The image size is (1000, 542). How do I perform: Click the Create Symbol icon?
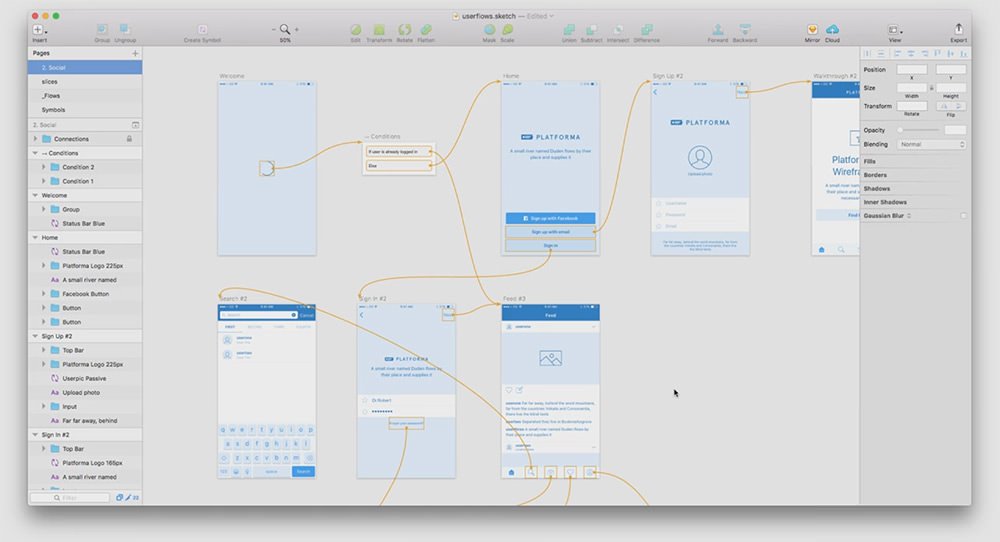(202, 29)
